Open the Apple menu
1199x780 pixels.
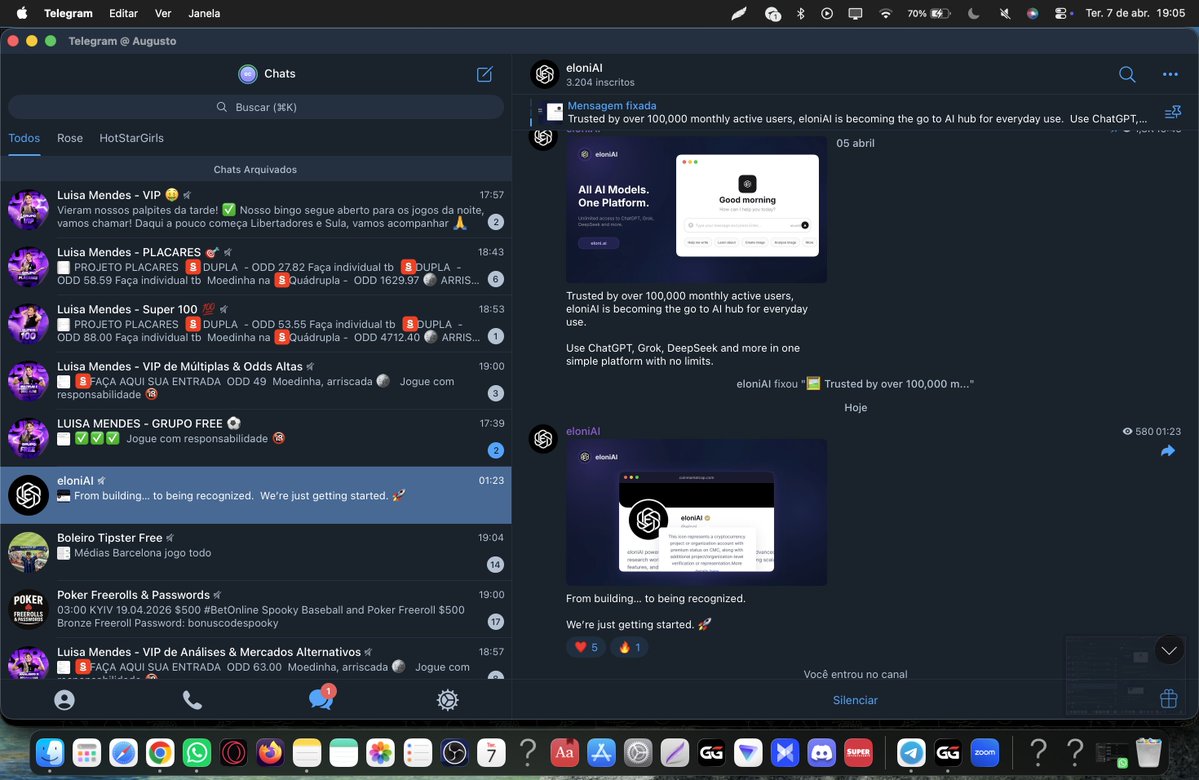coord(21,13)
